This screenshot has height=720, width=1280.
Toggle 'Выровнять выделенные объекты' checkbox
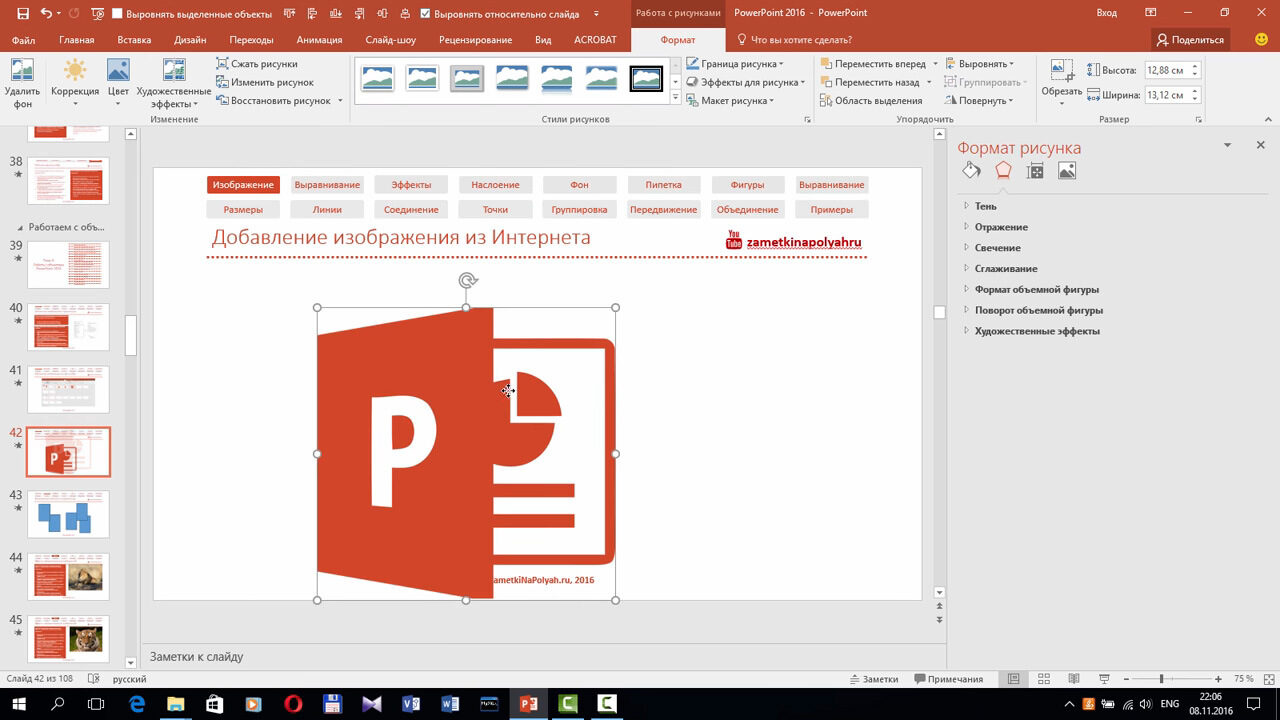coord(117,14)
